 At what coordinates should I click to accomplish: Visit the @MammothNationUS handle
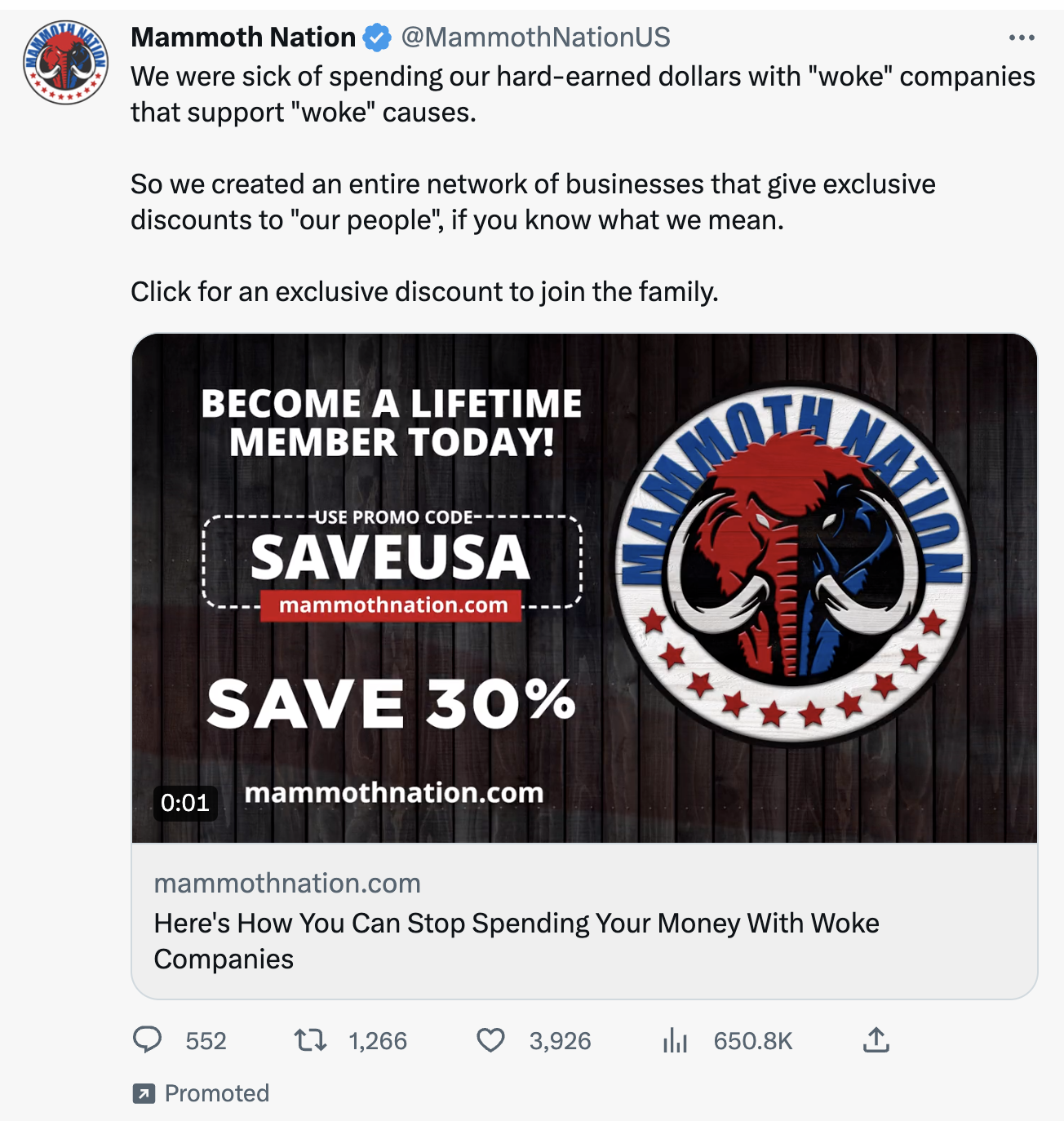[536, 38]
